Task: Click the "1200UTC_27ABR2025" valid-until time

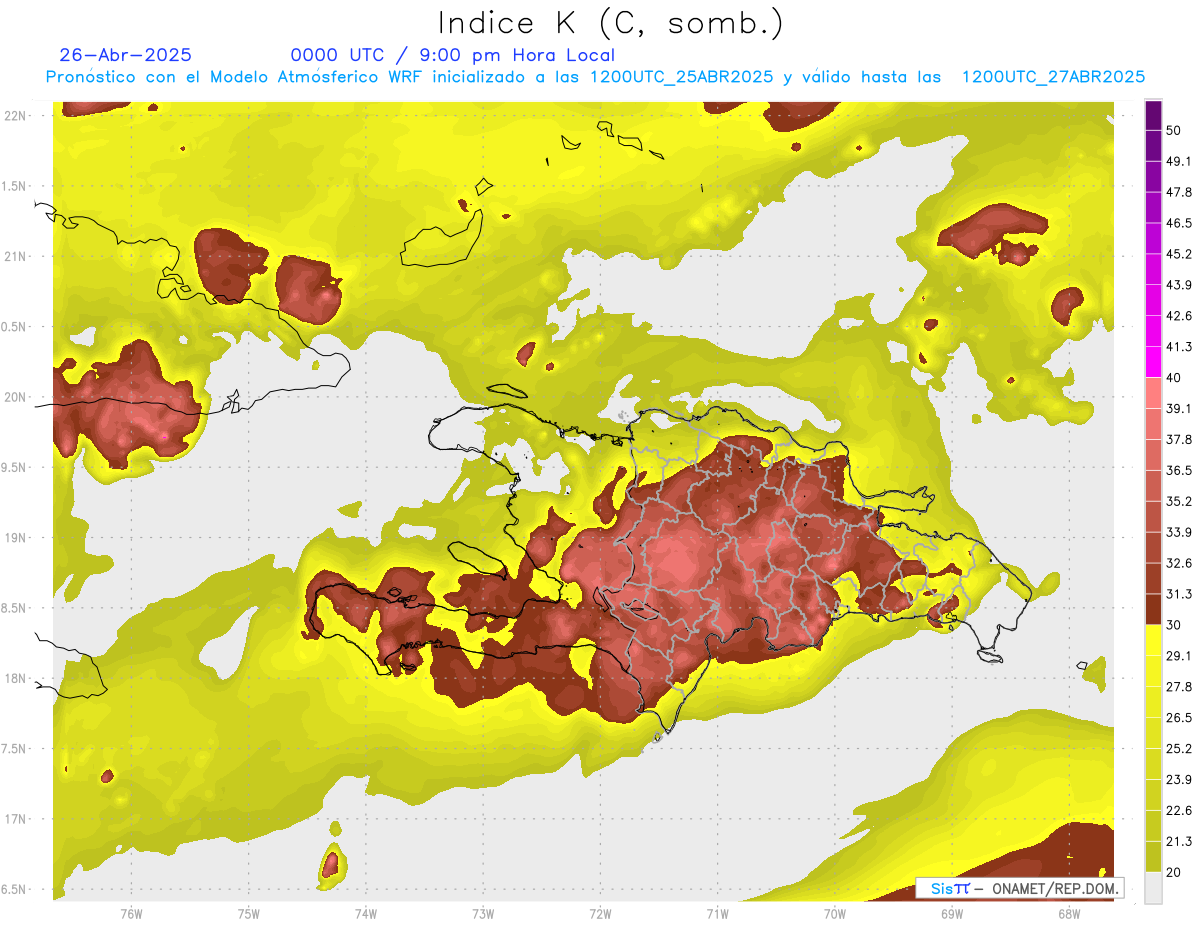Action: [x=1053, y=77]
